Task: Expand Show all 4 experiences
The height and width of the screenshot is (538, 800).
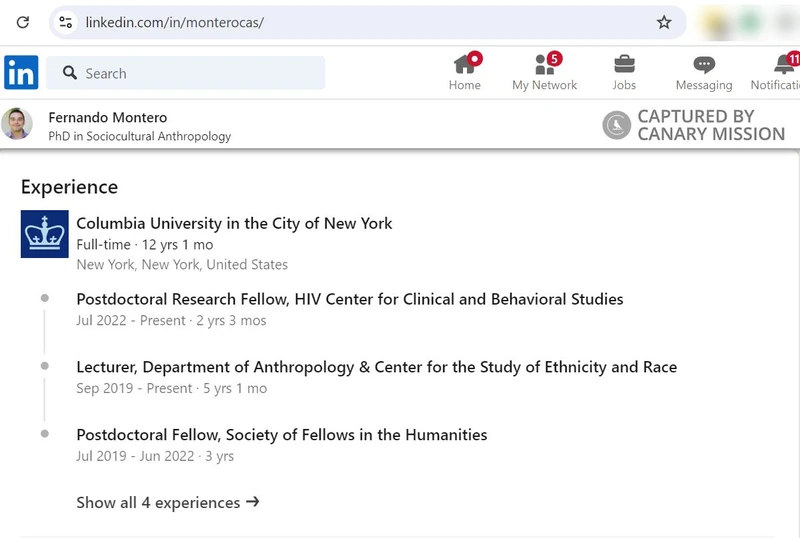Action: (167, 502)
